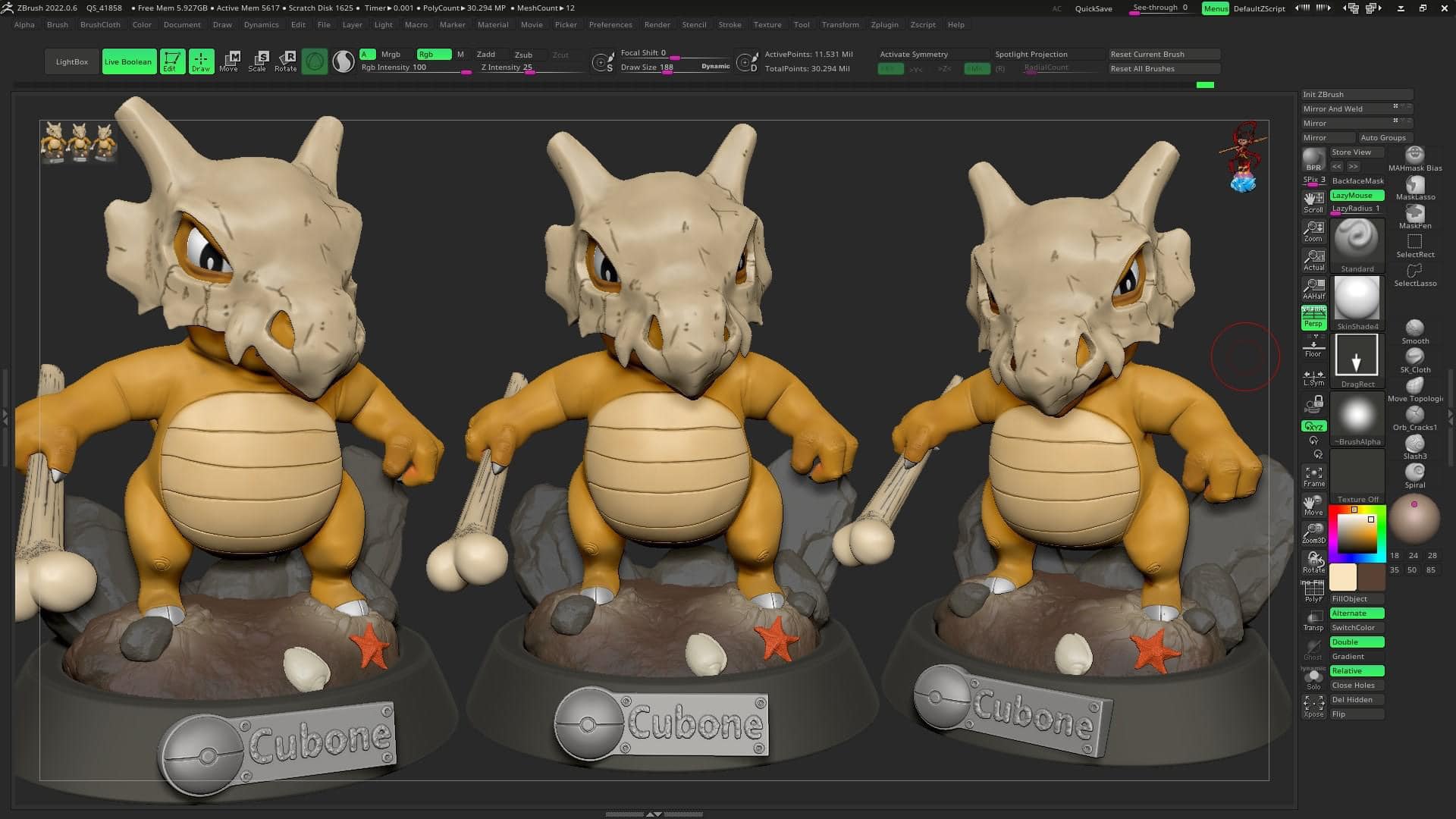The image size is (1456, 819).
Task: Open the BrushAlpha alpha picker
Action: point(1357,419)
